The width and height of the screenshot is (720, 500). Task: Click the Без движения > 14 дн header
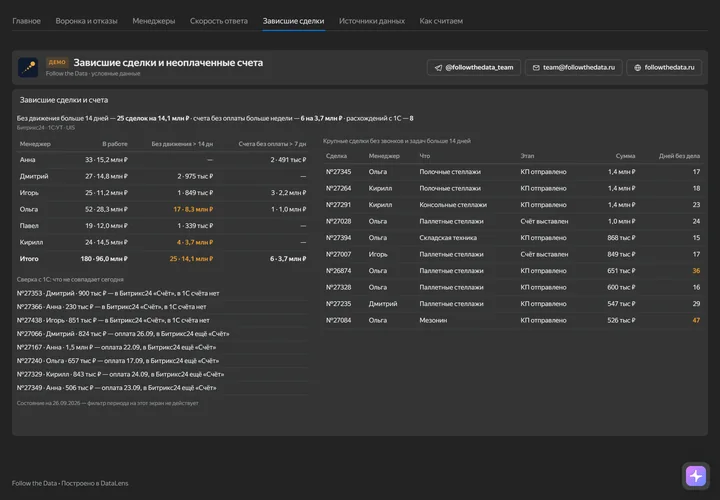[182, 144]
